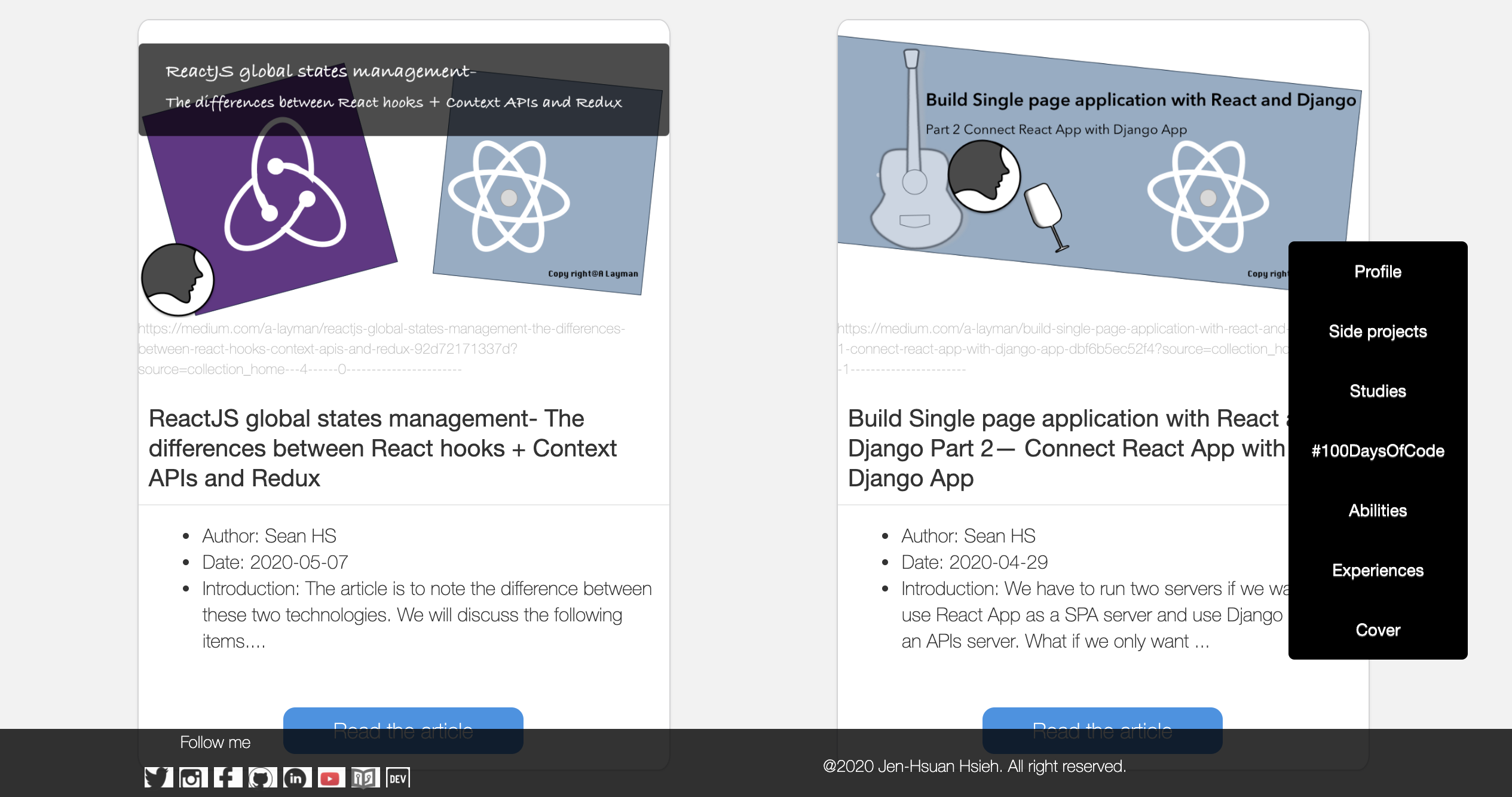Jump to Studies section from side menu

pyautogui.click(x=1378, y=391)
